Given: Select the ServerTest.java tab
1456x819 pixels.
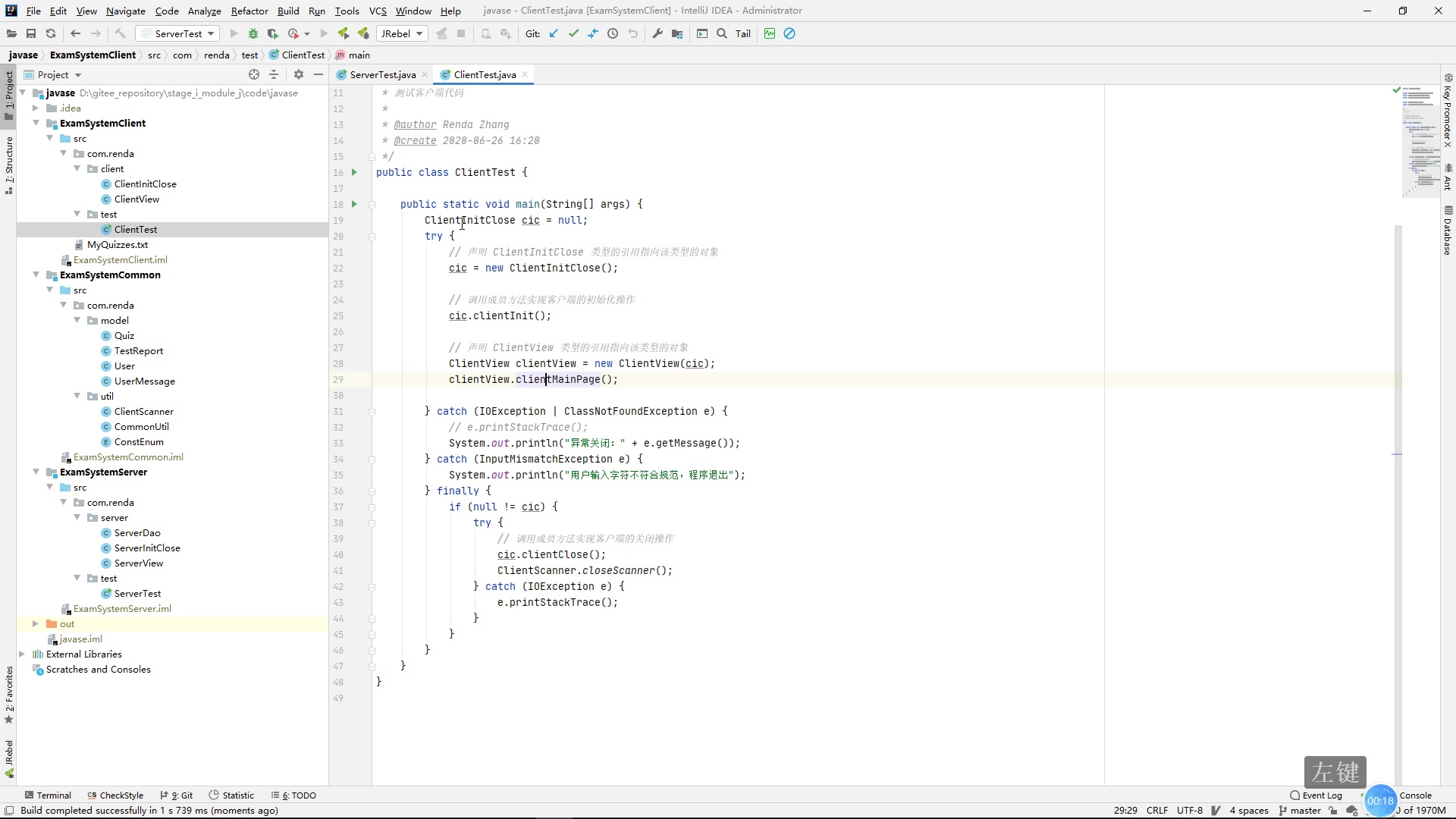Looking at the screenshot, I should click(x=383, y=74).
